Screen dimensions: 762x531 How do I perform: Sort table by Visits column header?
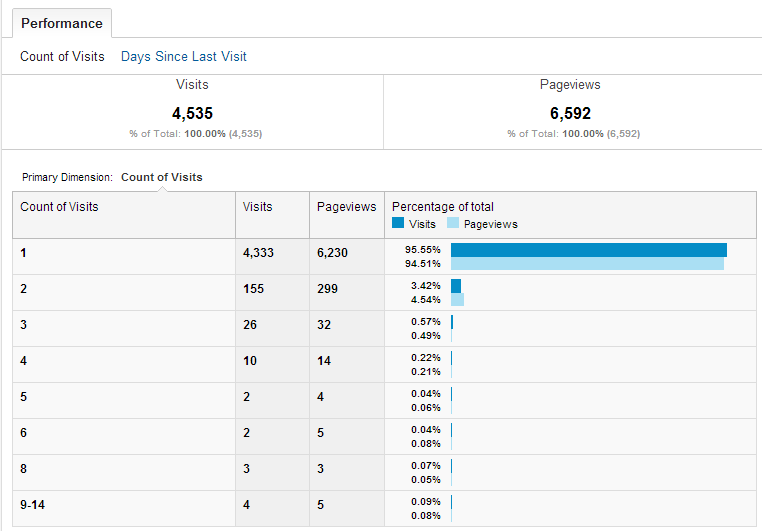tap(257, 207)
